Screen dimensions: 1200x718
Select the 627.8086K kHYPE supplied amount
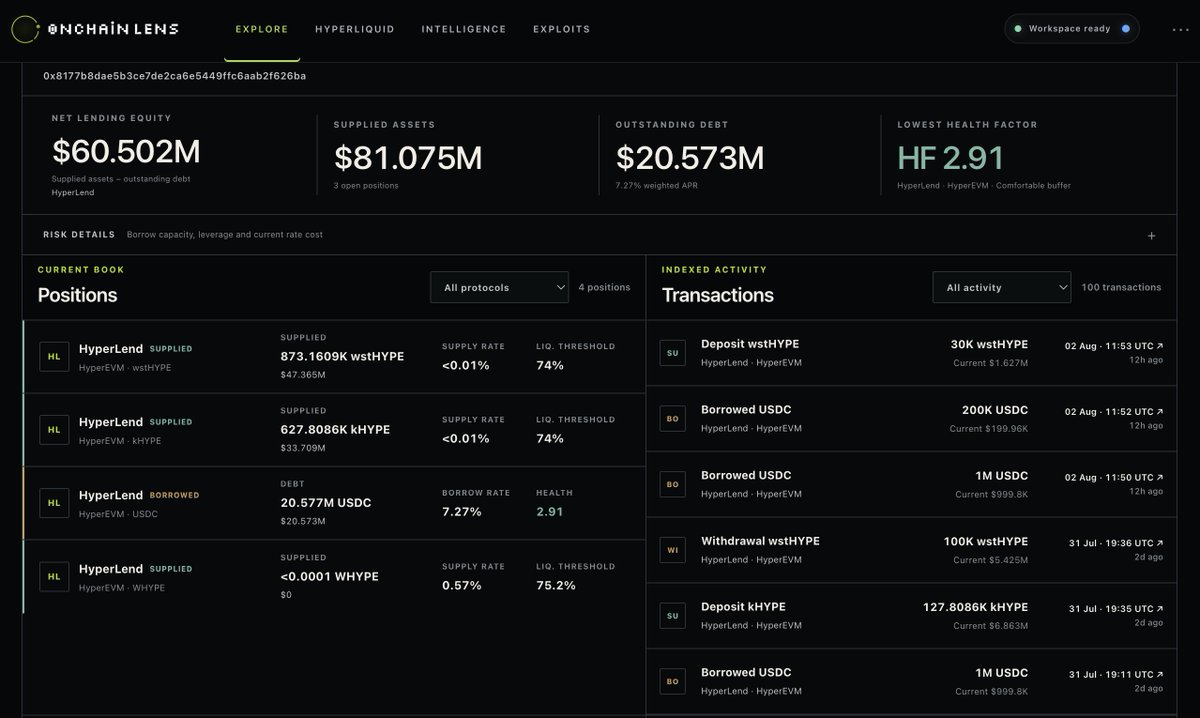click(335, 430)
